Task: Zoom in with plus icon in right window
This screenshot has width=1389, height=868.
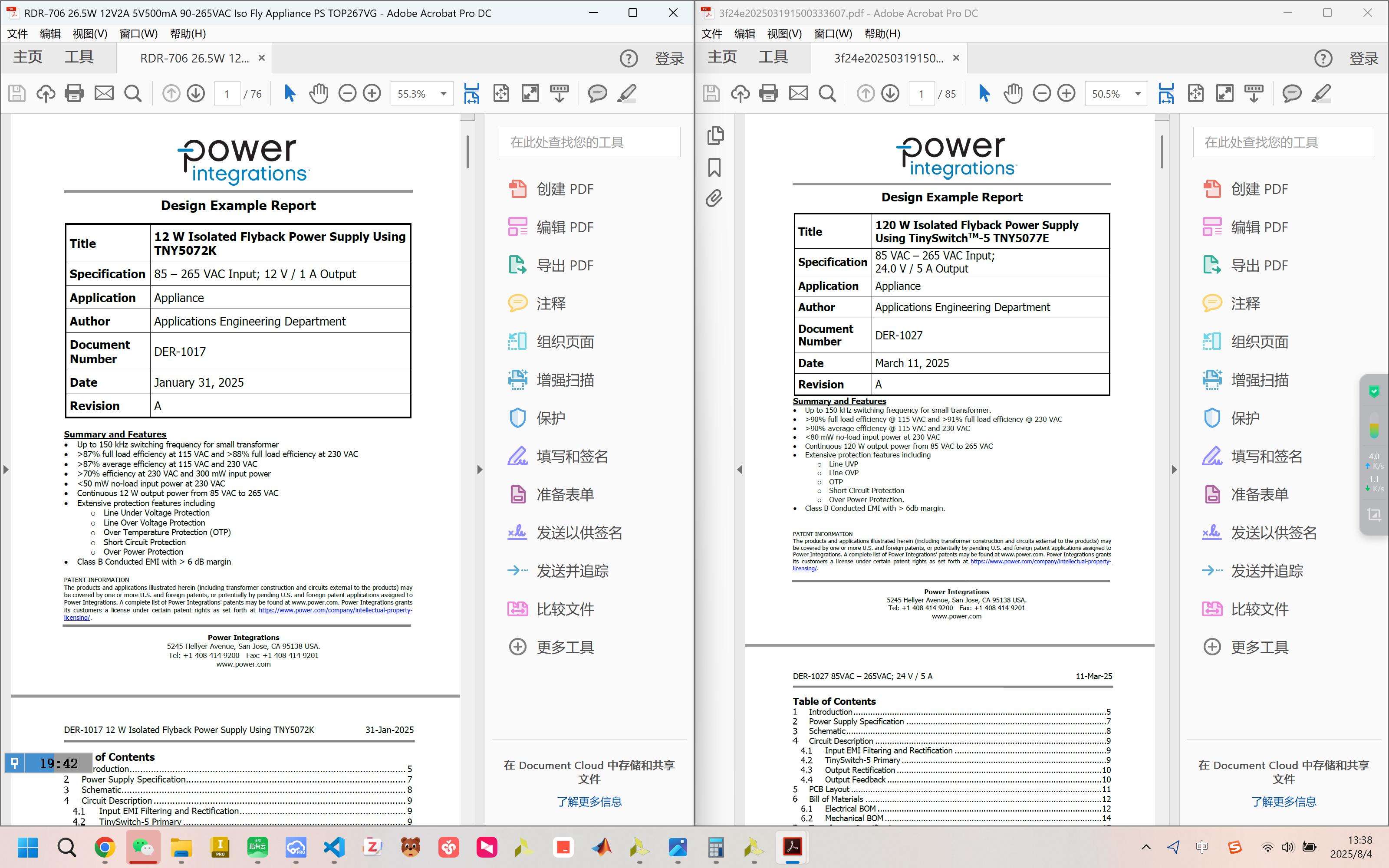Action: [x=1066, y=93]
